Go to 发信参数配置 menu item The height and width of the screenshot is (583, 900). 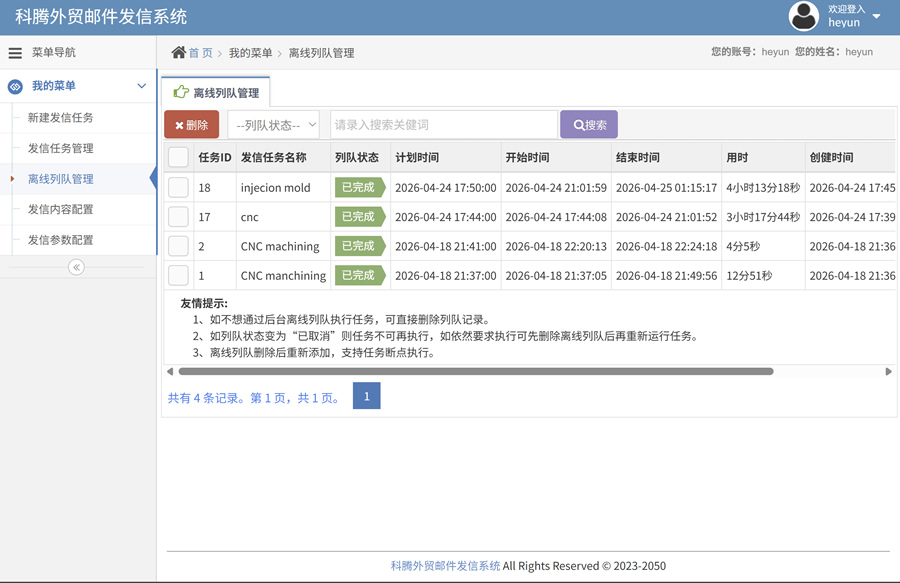click(x=61, y=240)
